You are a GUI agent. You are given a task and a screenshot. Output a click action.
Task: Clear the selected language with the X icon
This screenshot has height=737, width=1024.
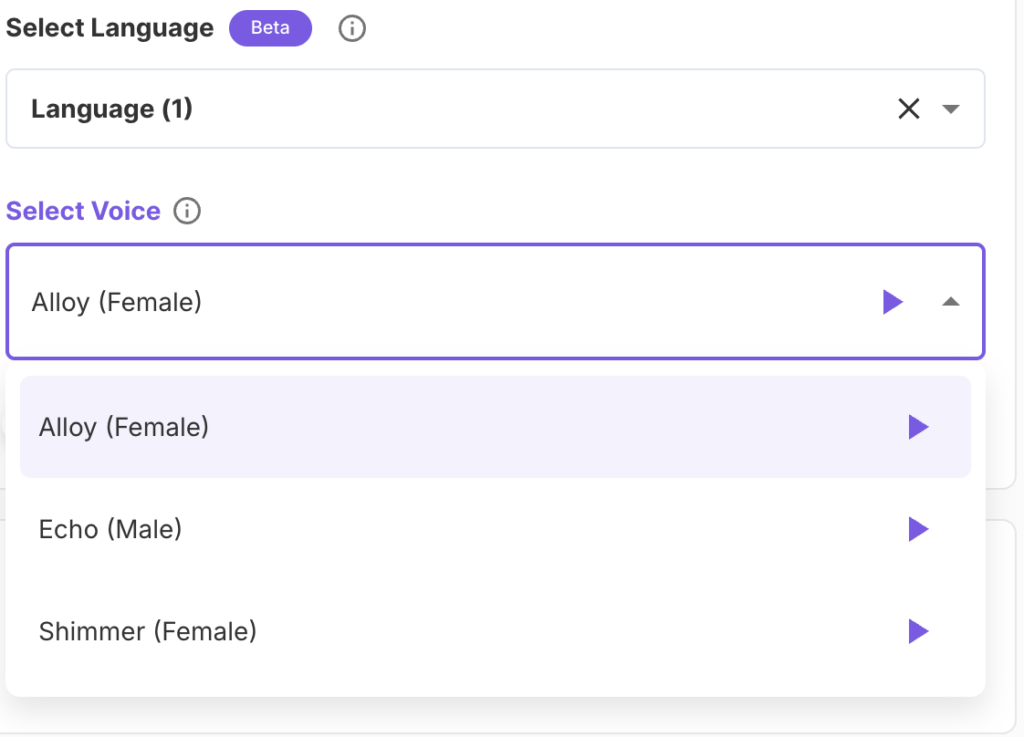click(x=908, y=109)
